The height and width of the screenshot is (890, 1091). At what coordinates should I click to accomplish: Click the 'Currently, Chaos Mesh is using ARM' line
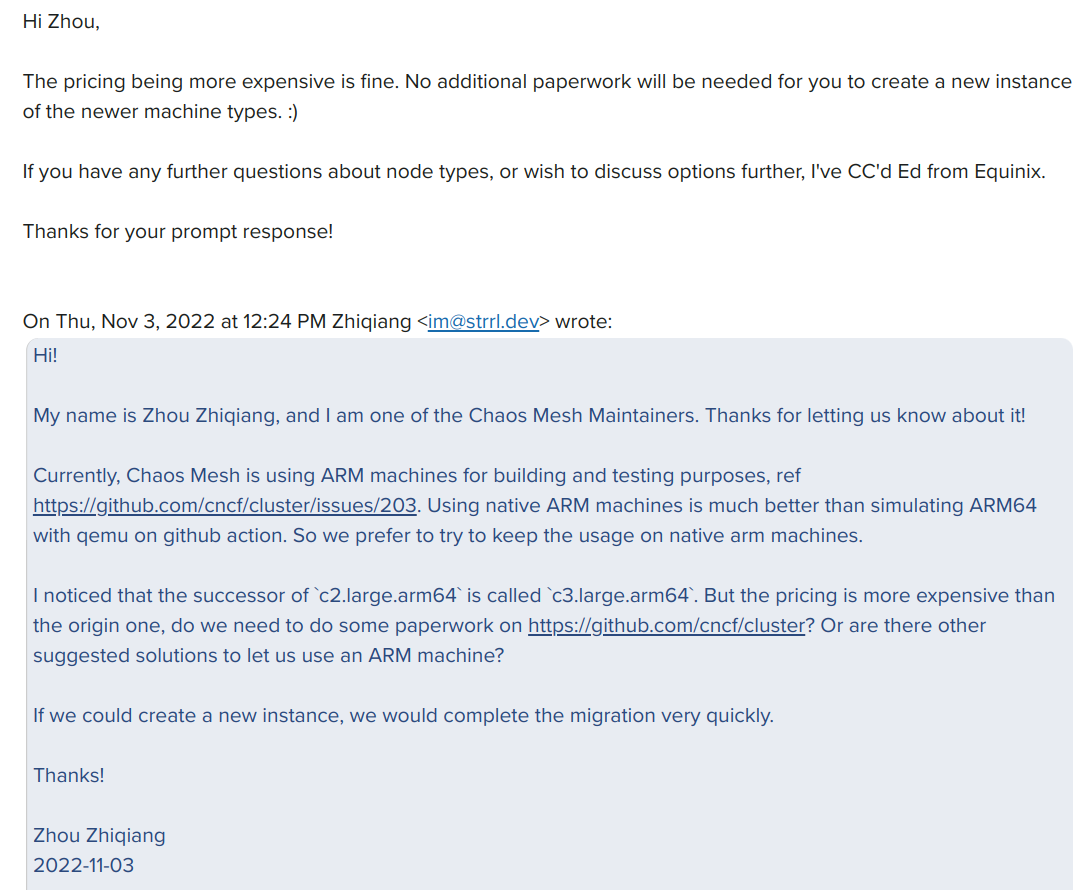[417, 475]
